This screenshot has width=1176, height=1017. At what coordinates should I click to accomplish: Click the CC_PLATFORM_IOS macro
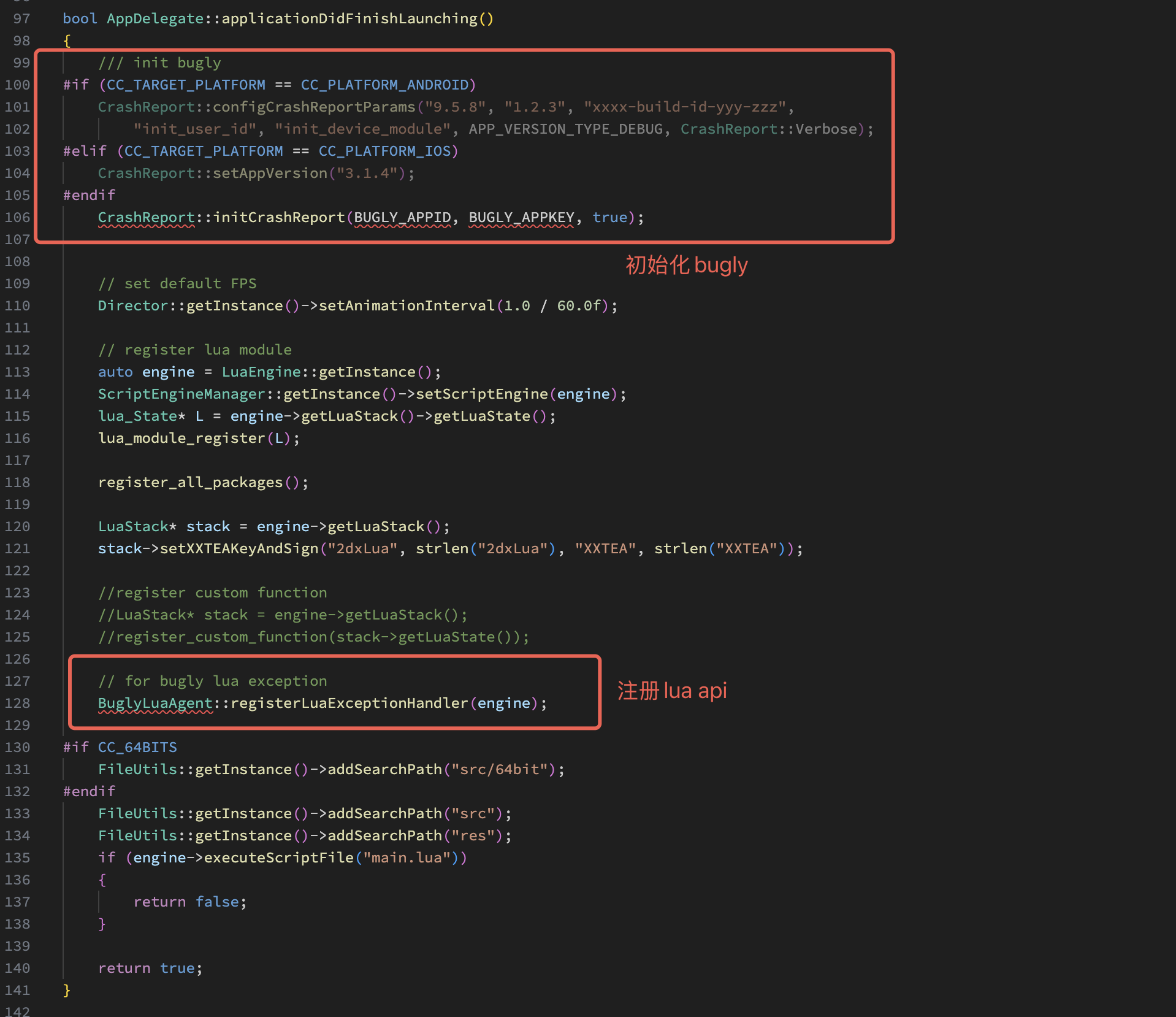click(x=385, y=151)
